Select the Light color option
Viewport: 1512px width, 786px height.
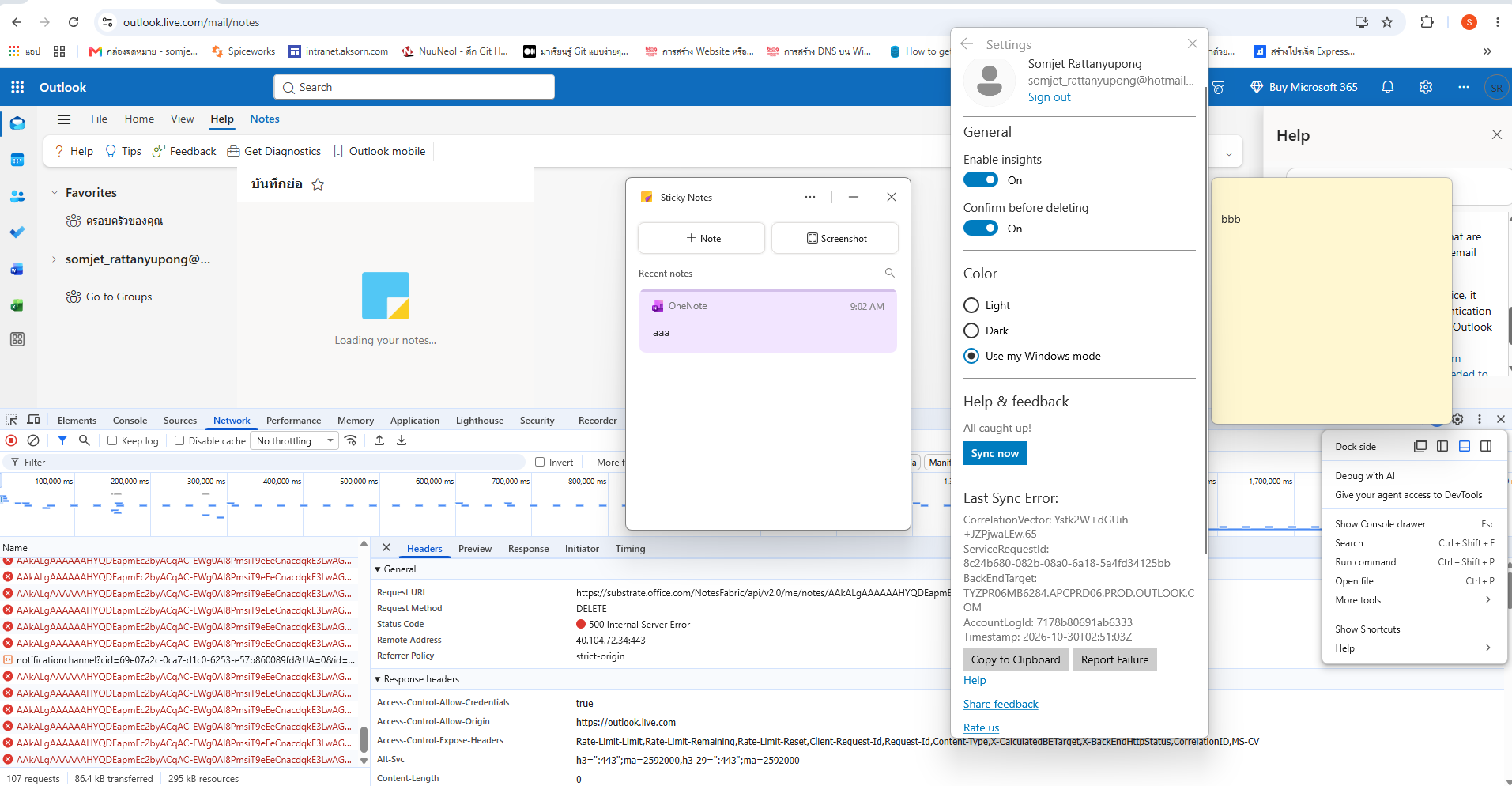click(x=971, y=305)
